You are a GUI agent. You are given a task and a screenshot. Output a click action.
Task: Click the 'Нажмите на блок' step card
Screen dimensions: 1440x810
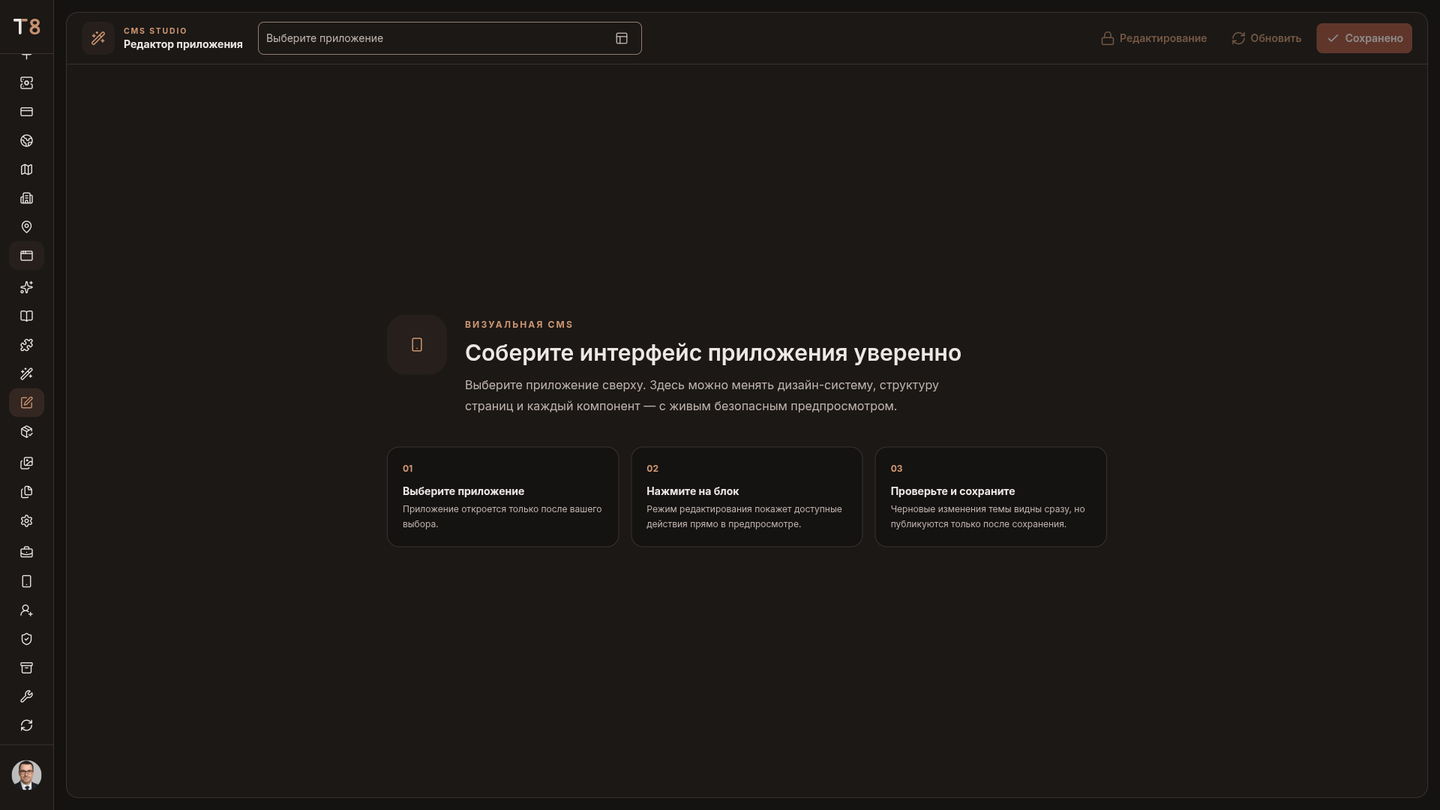click(x=747, y=497)
